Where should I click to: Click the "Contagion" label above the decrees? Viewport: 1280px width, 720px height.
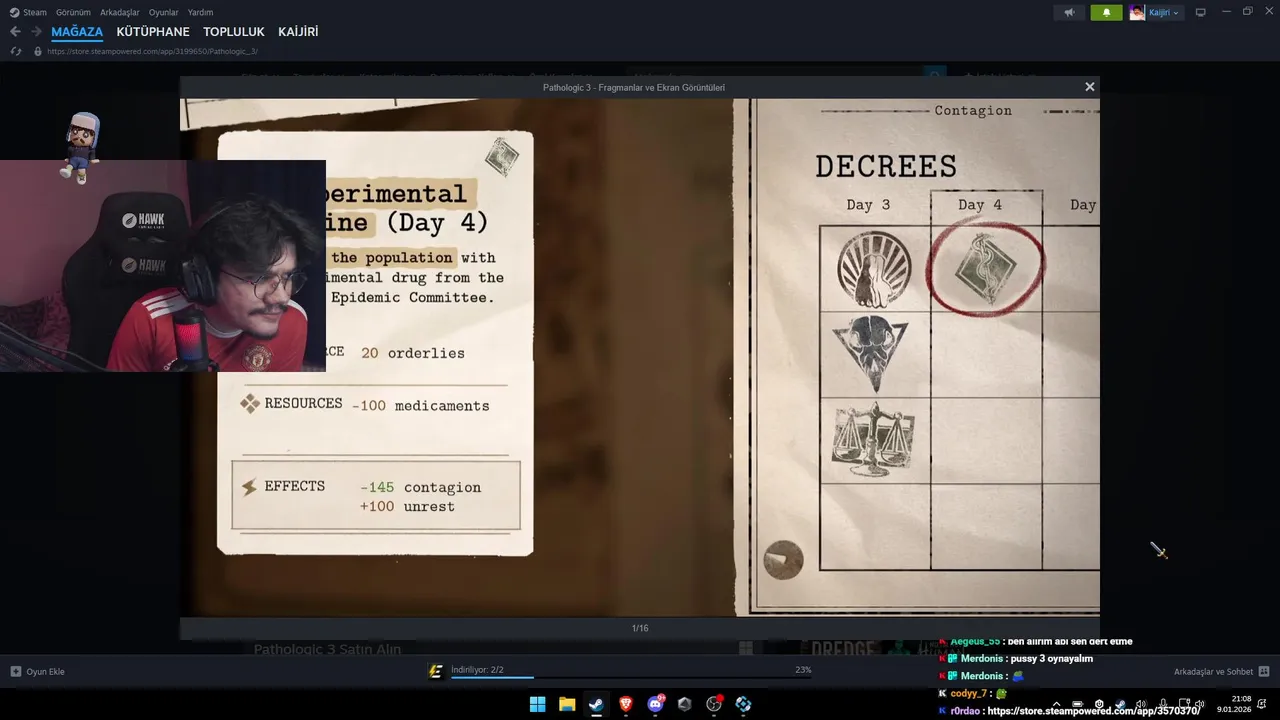tap(973, 111)
